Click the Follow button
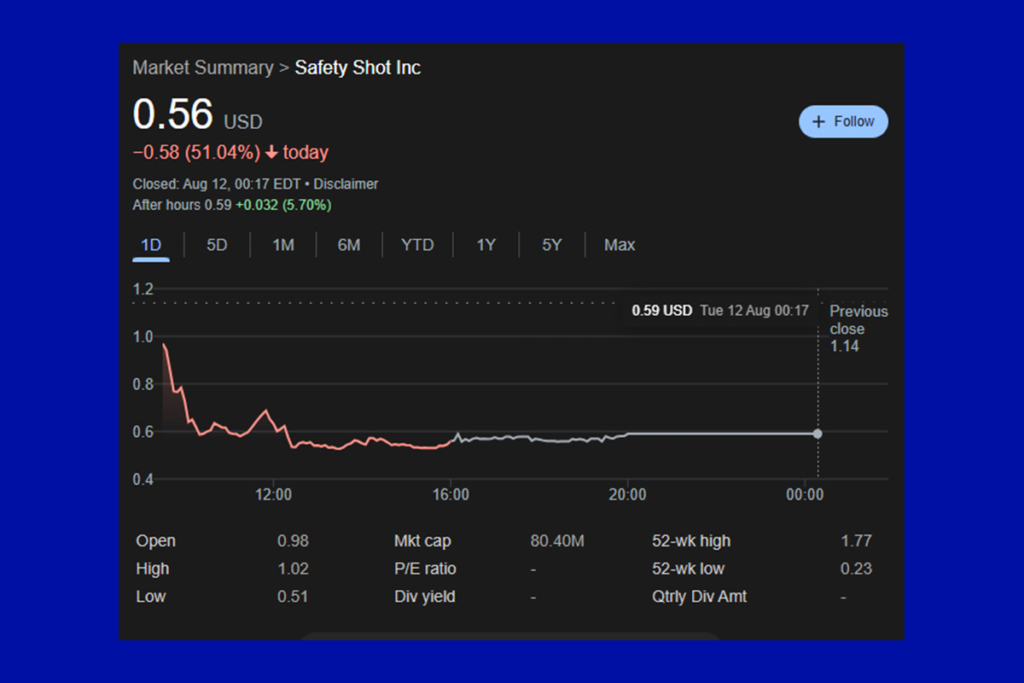Screen dimensions: 1024x683 [x=843, y=121]
